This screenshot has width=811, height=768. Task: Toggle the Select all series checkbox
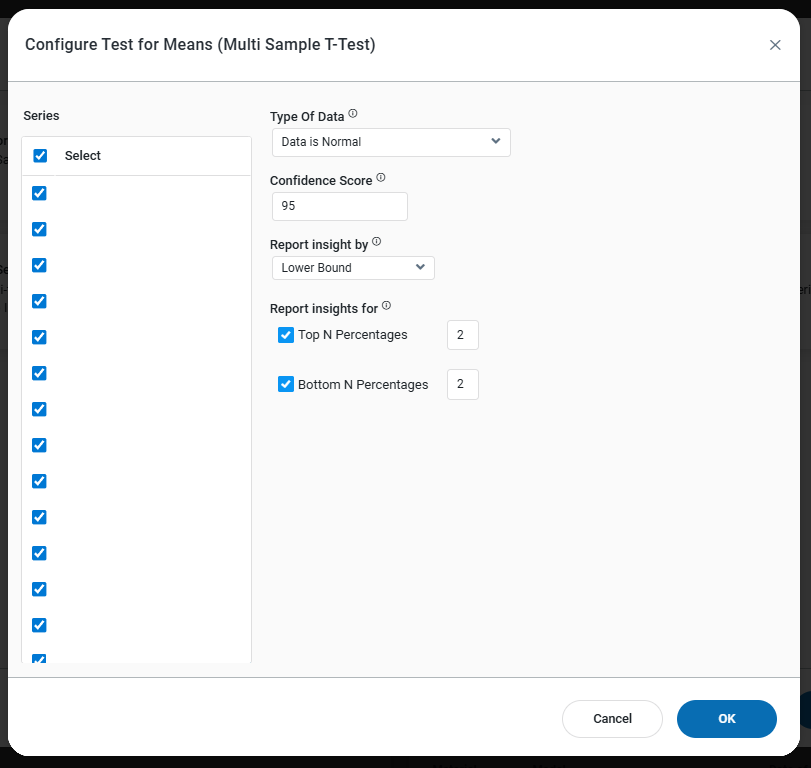point(40,156)
